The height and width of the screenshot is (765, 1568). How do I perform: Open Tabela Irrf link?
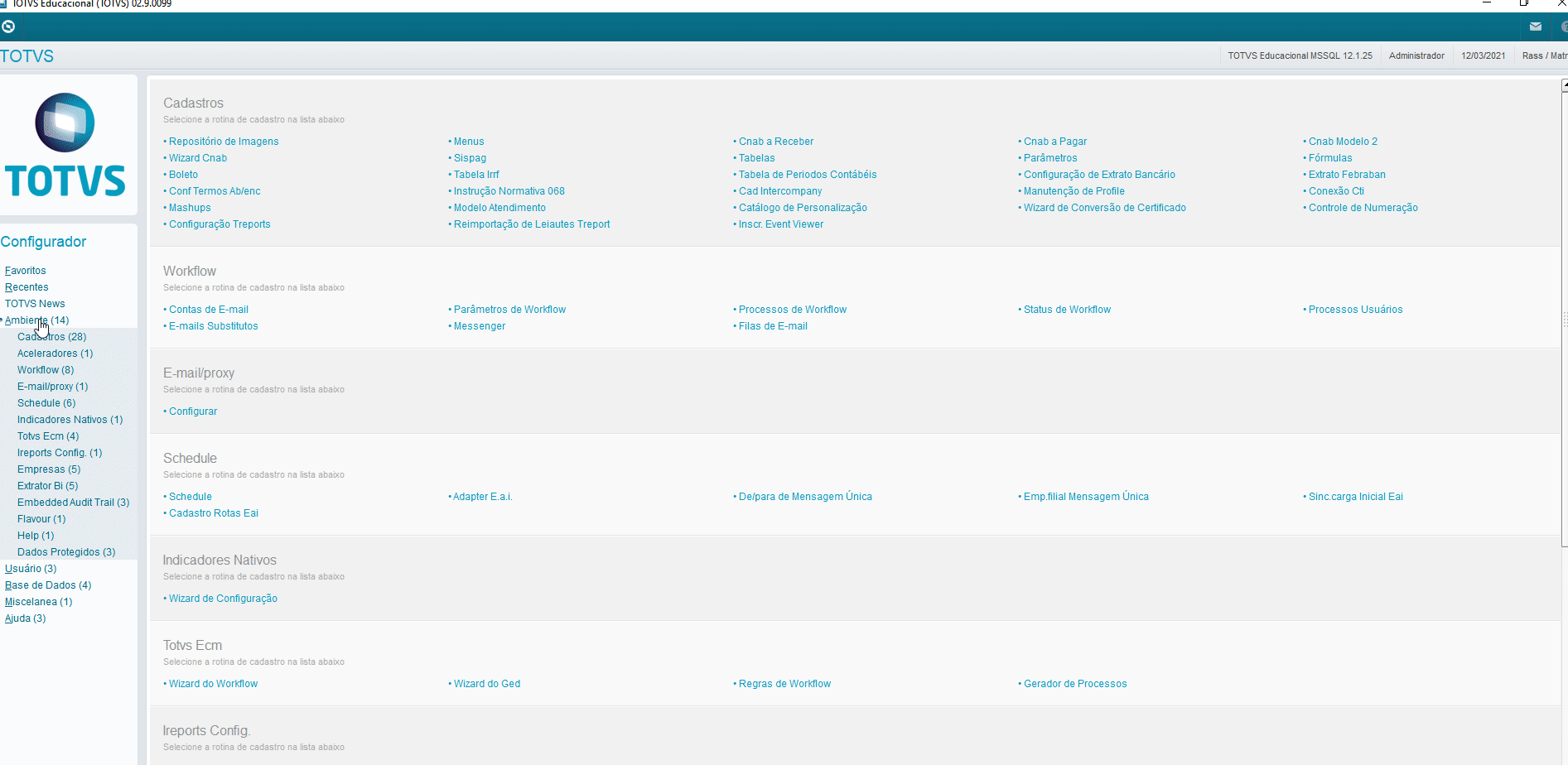(476, 175)
